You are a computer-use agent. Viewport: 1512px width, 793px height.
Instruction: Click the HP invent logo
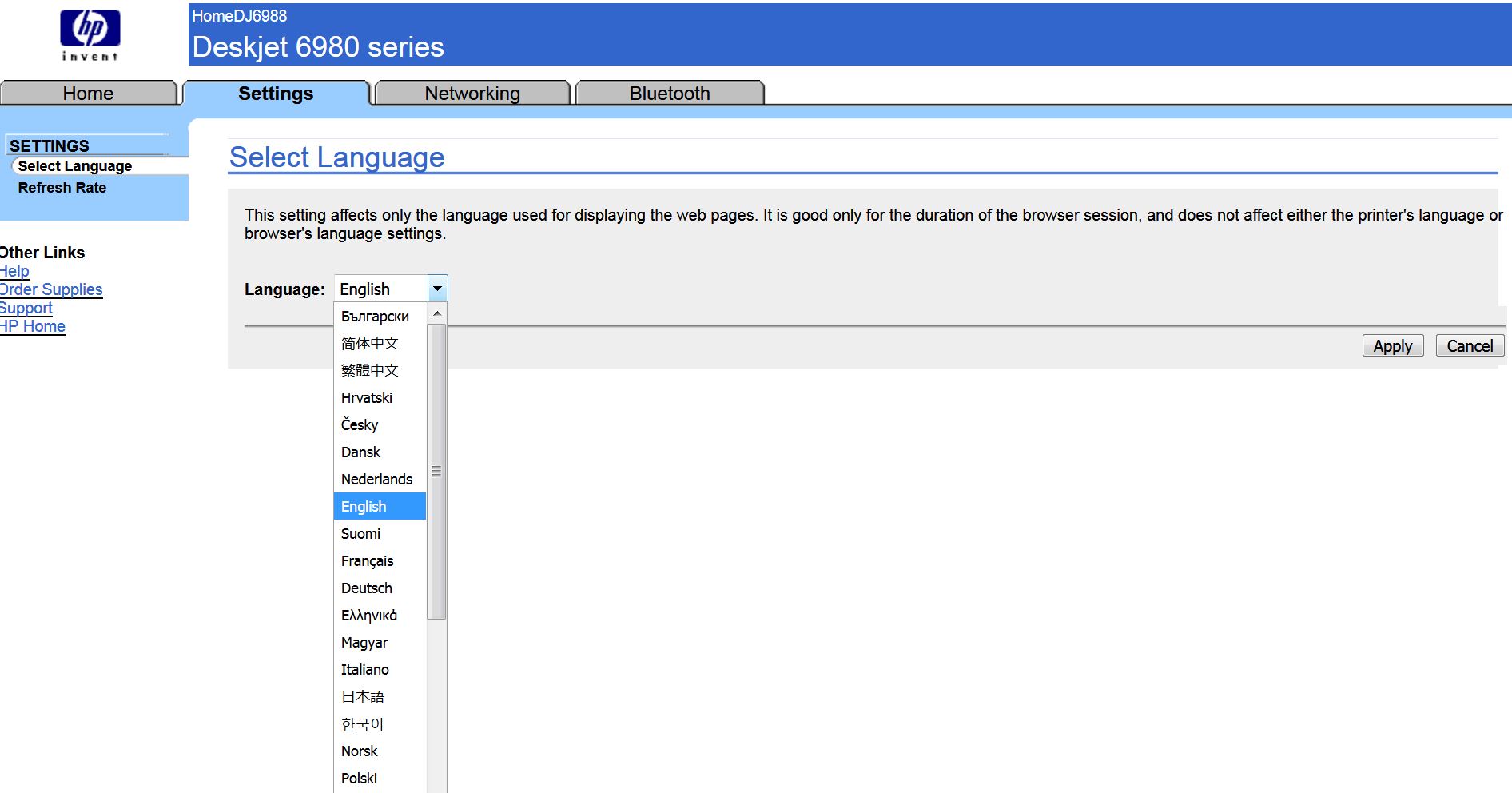tap(90, 35)
